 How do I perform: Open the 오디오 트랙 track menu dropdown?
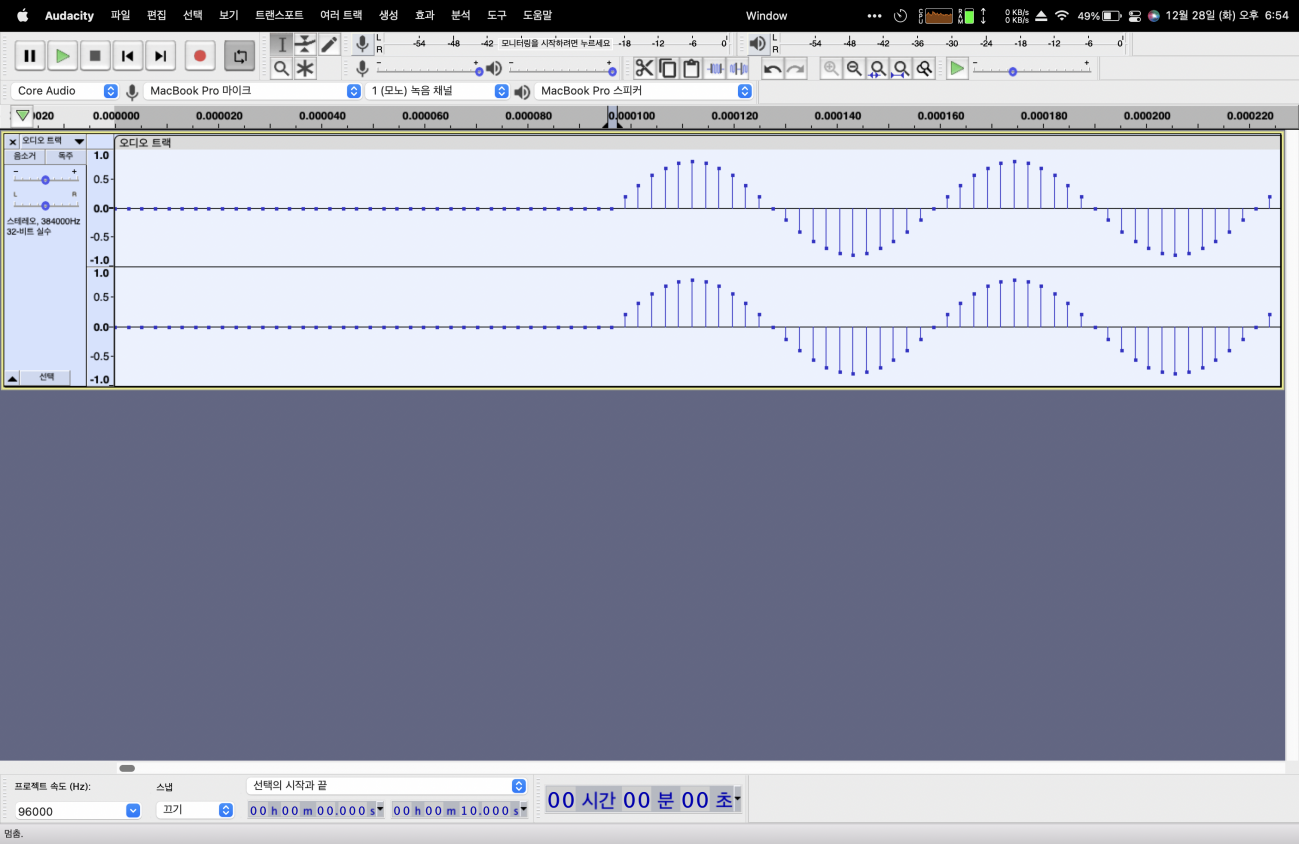point(53,142)
